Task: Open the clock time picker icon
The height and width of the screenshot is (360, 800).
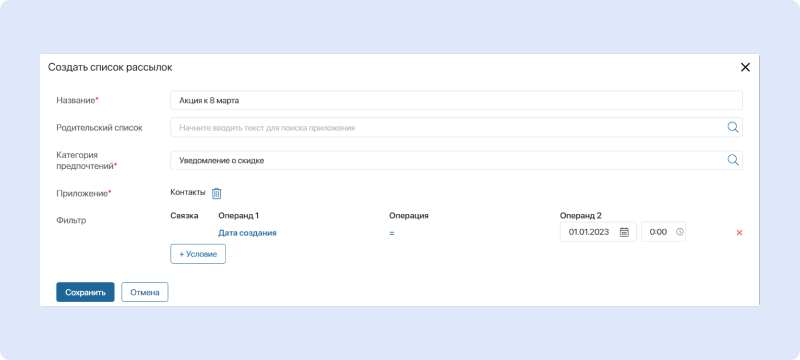Action: [x=679, y=232]
